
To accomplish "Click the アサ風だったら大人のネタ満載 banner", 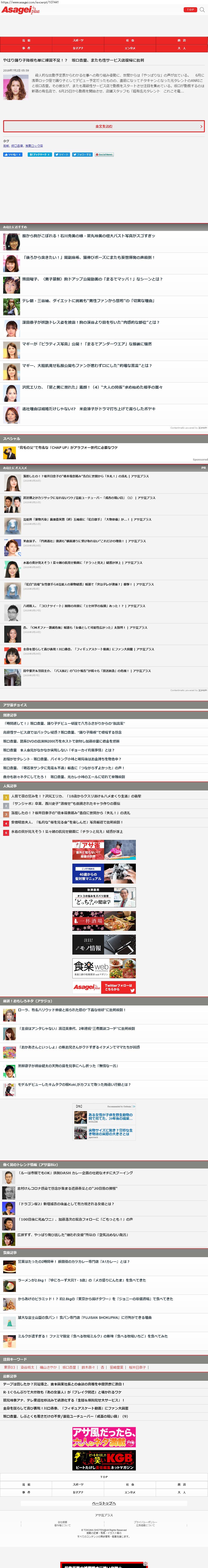I will click(x=104, y=1437).
